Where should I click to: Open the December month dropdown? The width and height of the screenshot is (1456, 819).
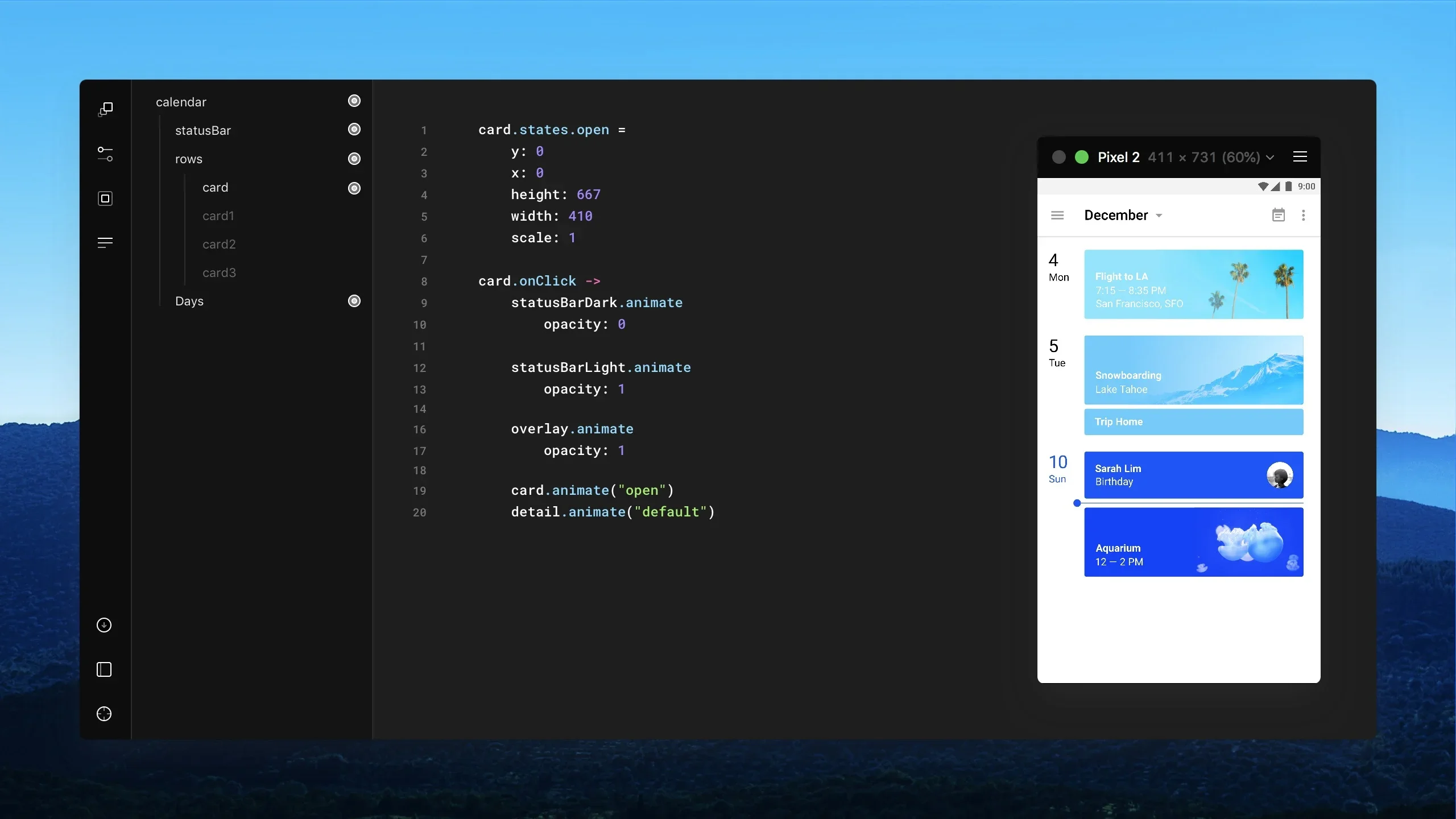click(1123, 216)
